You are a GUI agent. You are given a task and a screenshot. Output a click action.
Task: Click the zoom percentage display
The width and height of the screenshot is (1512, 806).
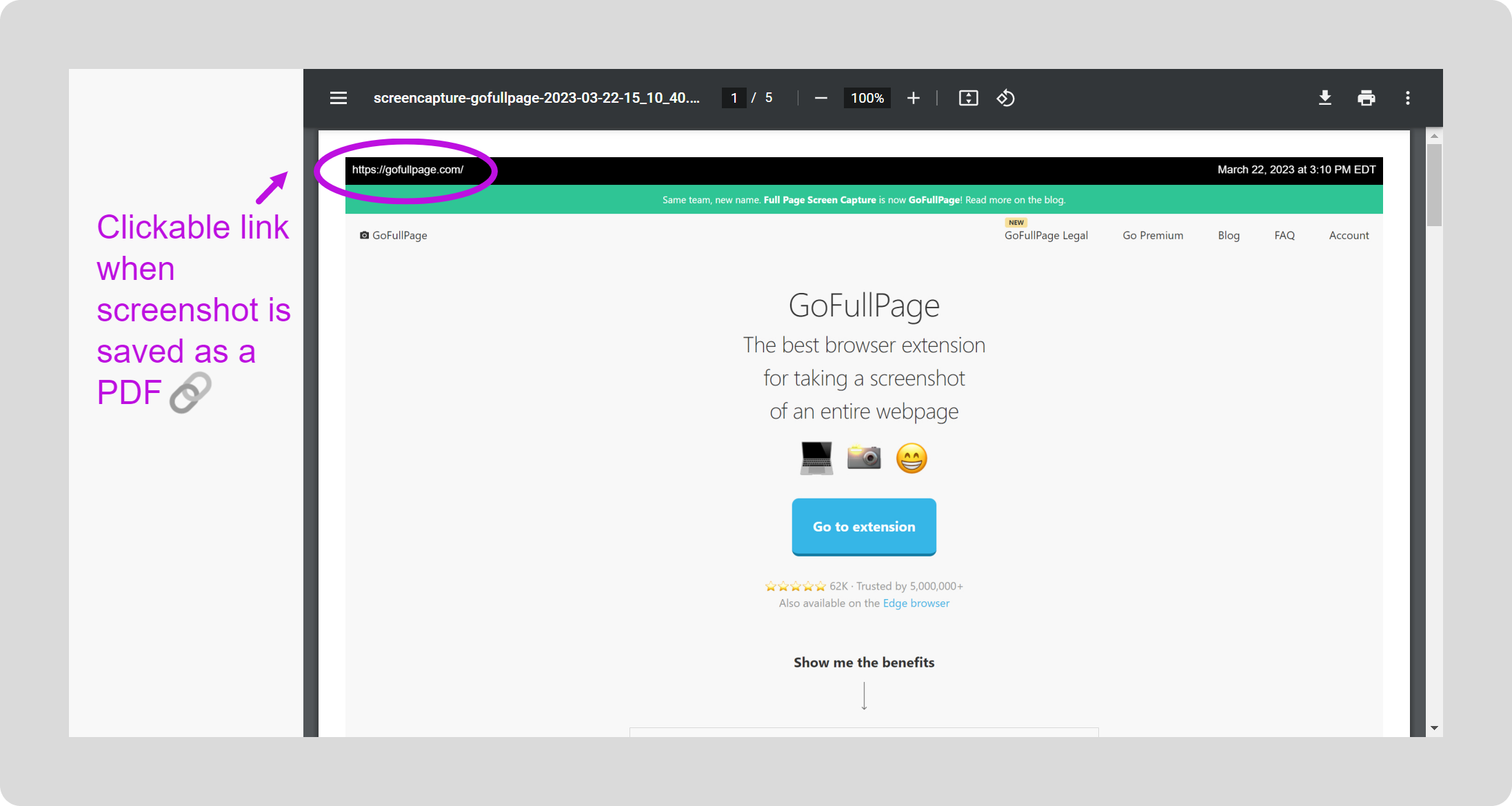tap(867, 98)
